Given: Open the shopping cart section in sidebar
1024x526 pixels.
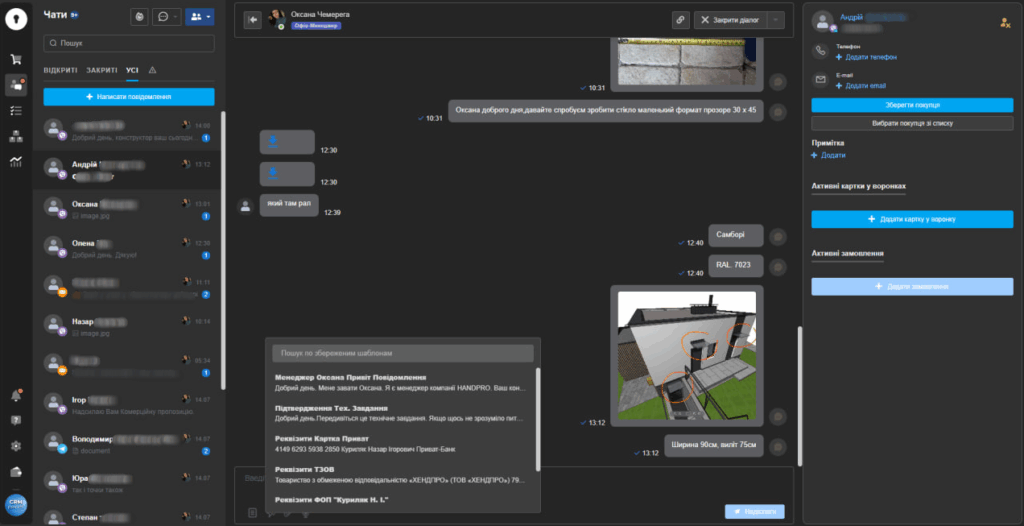Looking at the screenshot, I should [16, 60].
